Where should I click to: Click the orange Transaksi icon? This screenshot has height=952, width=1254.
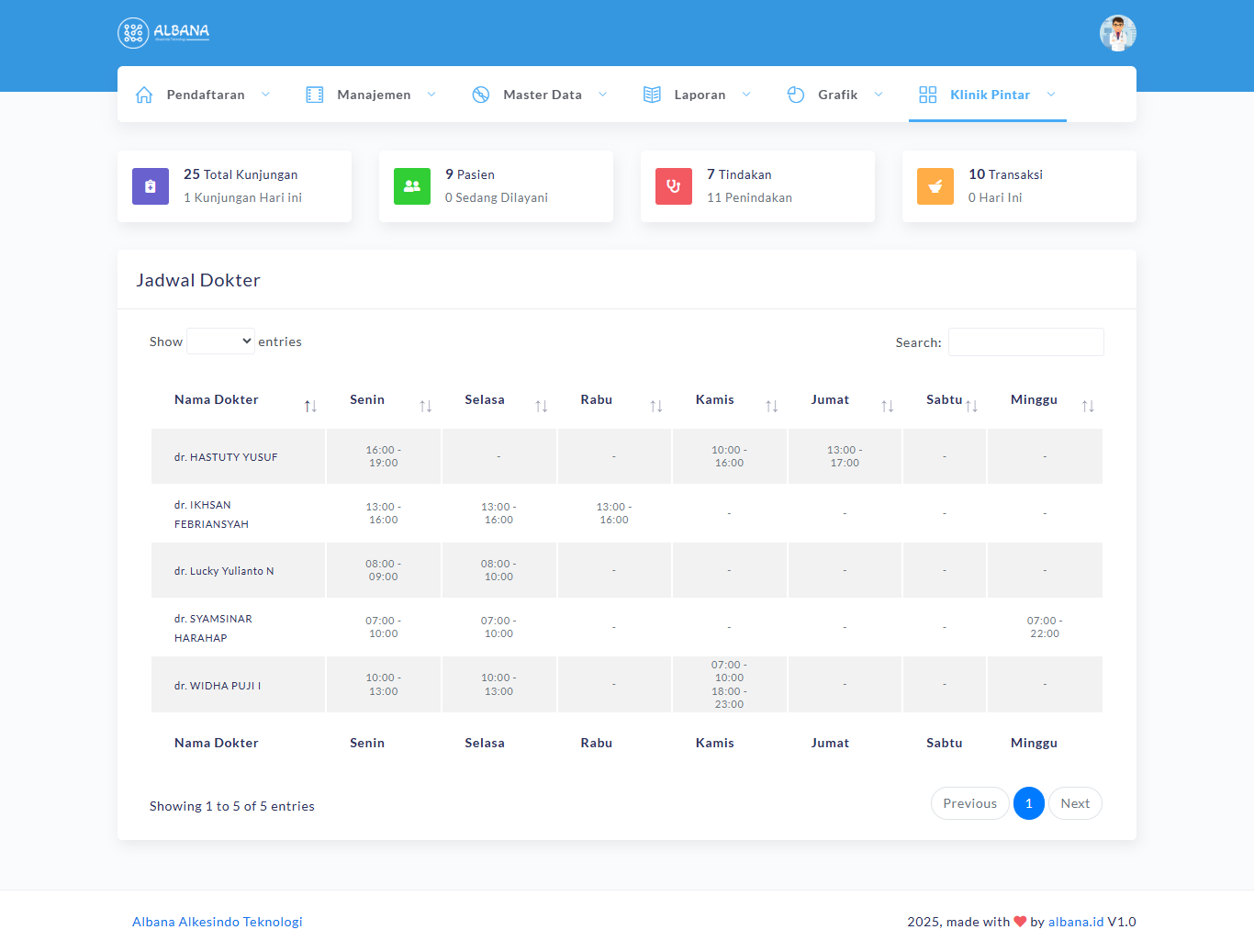coord(935,186)
